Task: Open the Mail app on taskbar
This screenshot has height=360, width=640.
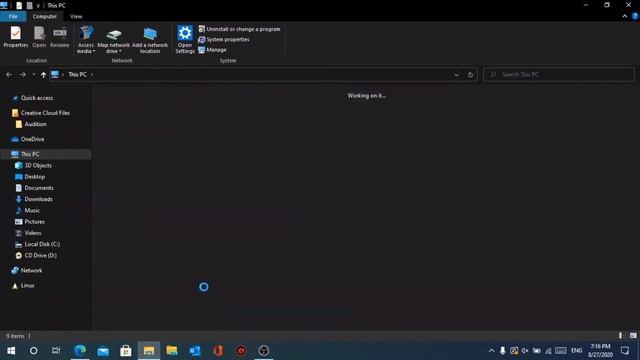Action: (x=103, y=351)
